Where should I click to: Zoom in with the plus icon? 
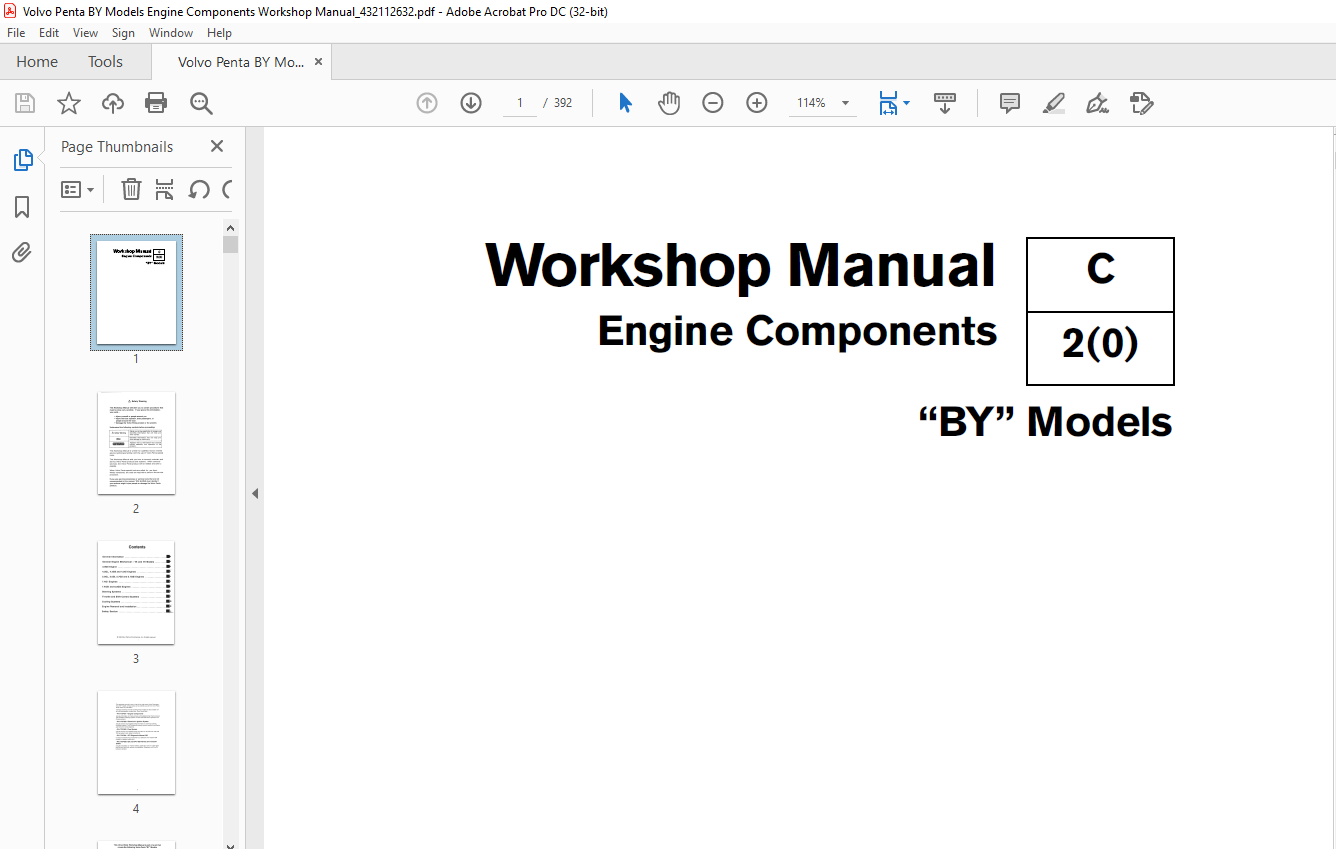(x=757, y=103)
